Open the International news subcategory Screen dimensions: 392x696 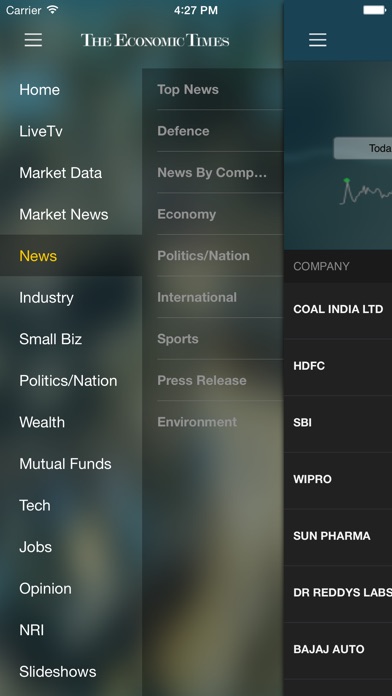point(213,297)
